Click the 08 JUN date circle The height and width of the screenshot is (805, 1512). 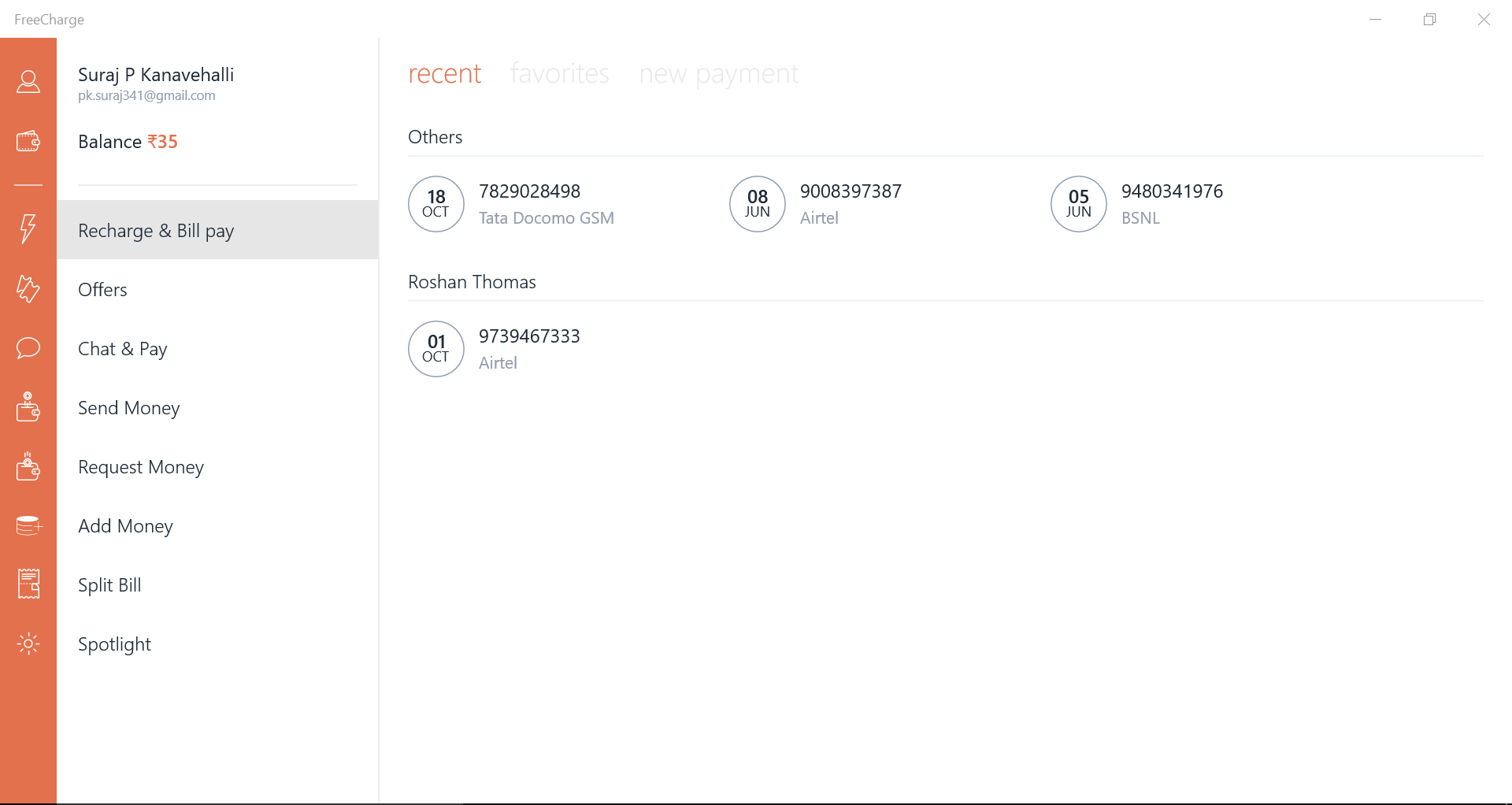point(758,204)
